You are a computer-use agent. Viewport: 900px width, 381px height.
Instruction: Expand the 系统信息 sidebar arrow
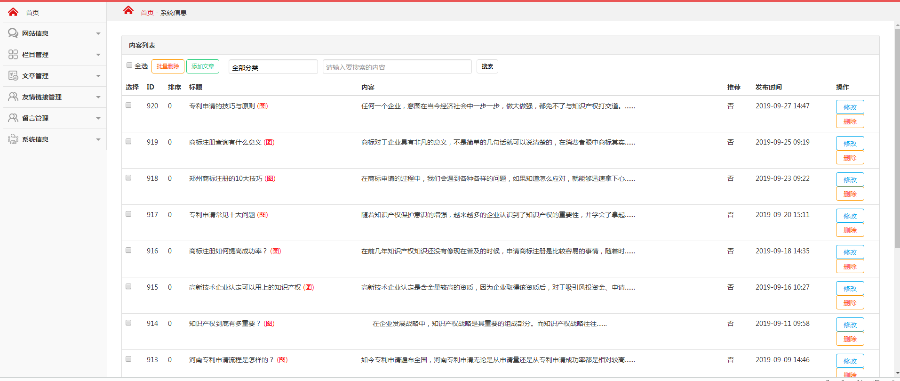pyautogui.click(x=98, y=140)
